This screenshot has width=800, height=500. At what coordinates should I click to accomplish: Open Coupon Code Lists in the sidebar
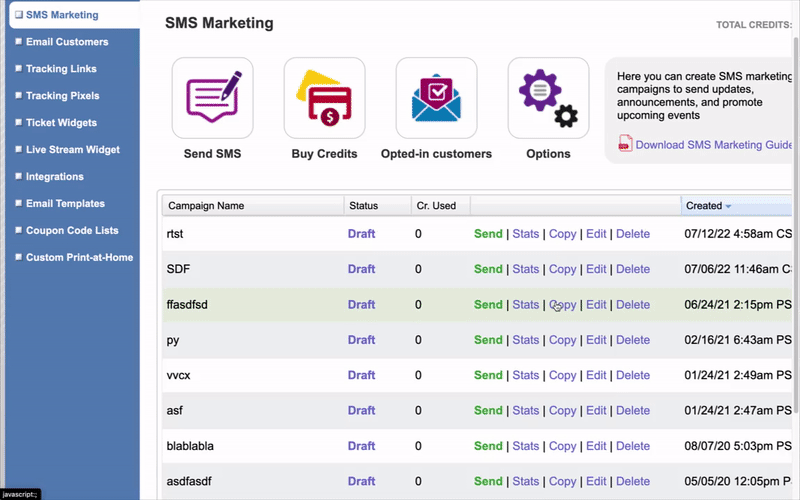click(72, 231)
